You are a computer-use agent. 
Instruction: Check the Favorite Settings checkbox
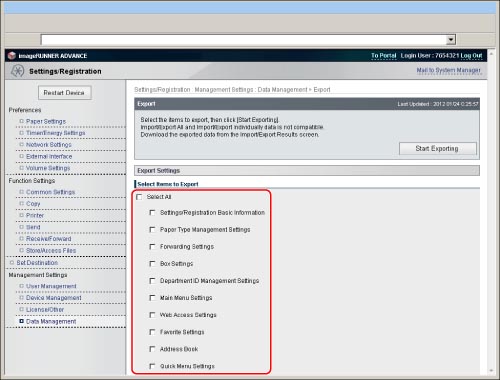pyautogui.click(x=152, y=332)
